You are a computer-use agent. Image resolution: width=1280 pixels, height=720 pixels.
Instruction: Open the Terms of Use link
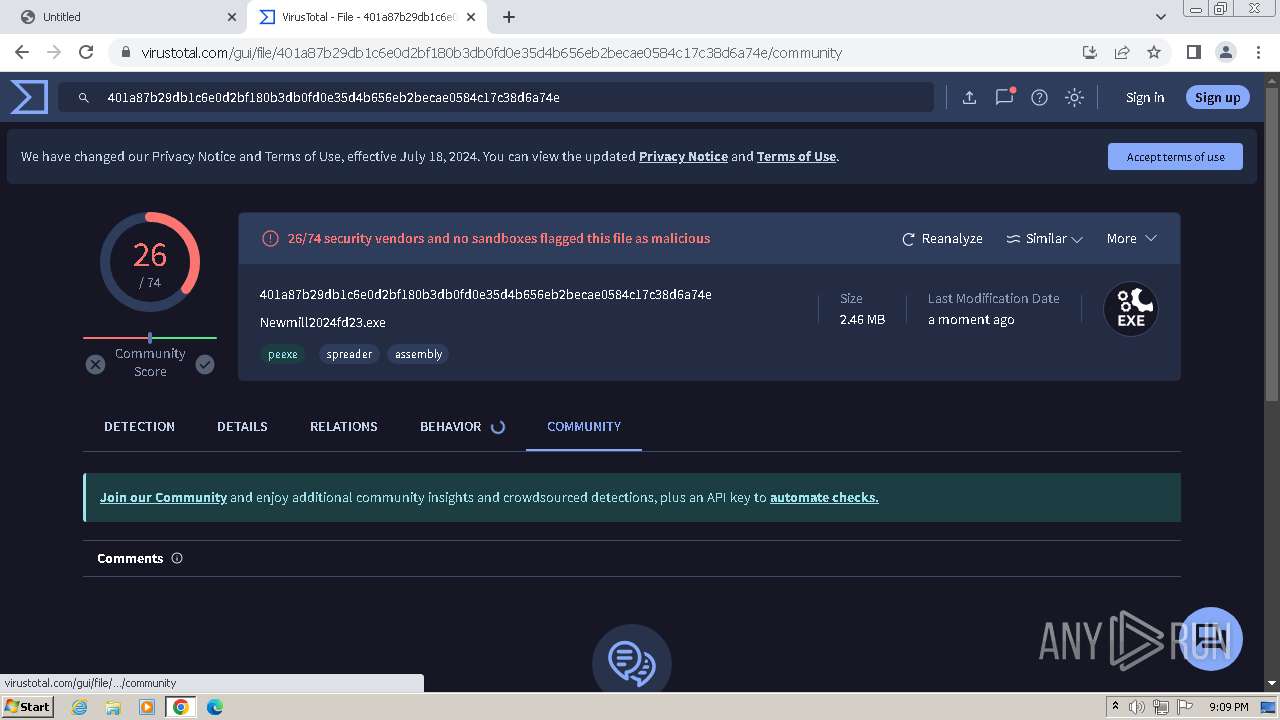tap(796, 156)
